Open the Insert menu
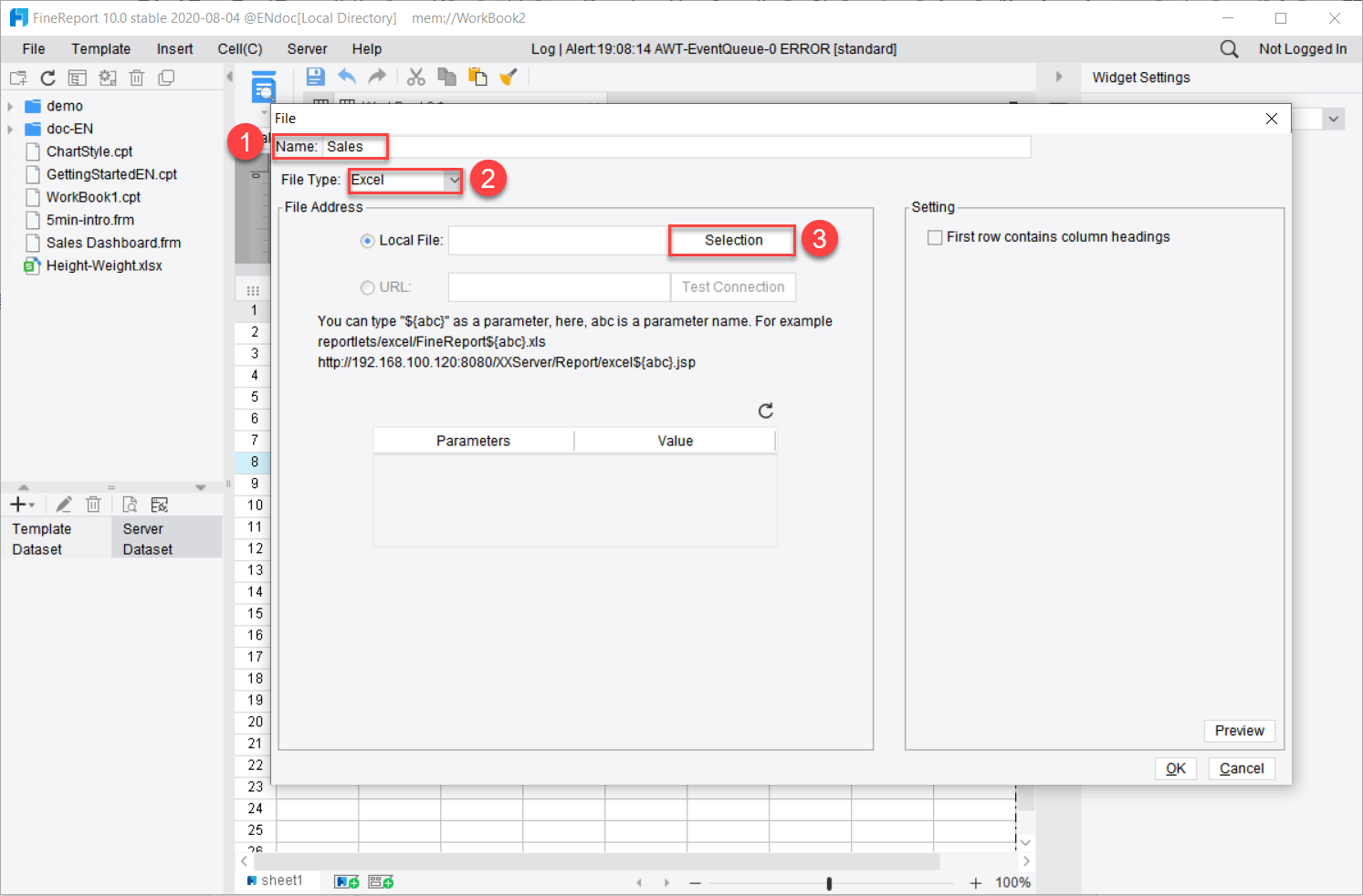 tap(174, 49)
